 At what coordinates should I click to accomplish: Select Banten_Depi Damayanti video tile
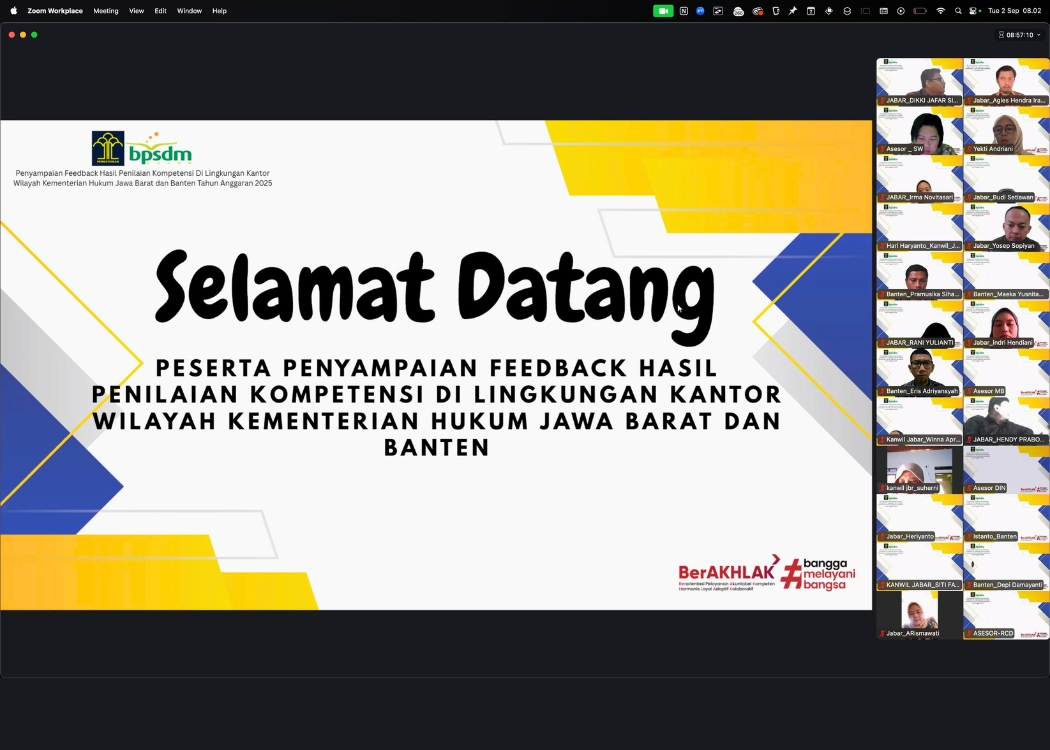[x=1006, y=566]
